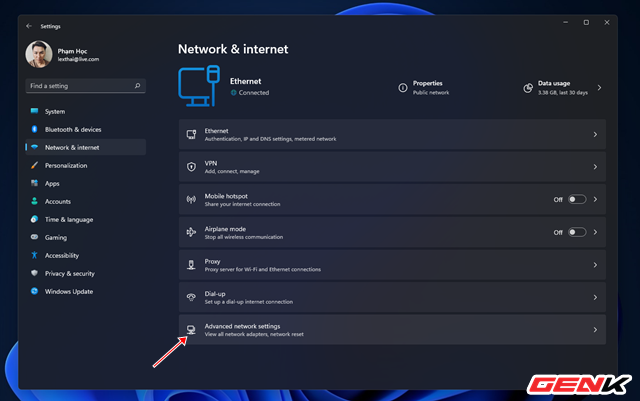Image resolution: width=640 pixels, height=401 pixels.
Task: Click the Privacy shield icon in sidebar
Action: click(x=34, y=273)
